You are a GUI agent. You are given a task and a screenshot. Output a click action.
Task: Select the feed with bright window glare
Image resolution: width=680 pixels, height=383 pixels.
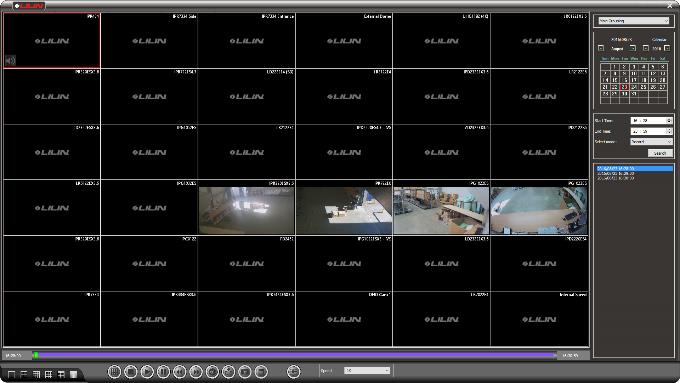246,211
